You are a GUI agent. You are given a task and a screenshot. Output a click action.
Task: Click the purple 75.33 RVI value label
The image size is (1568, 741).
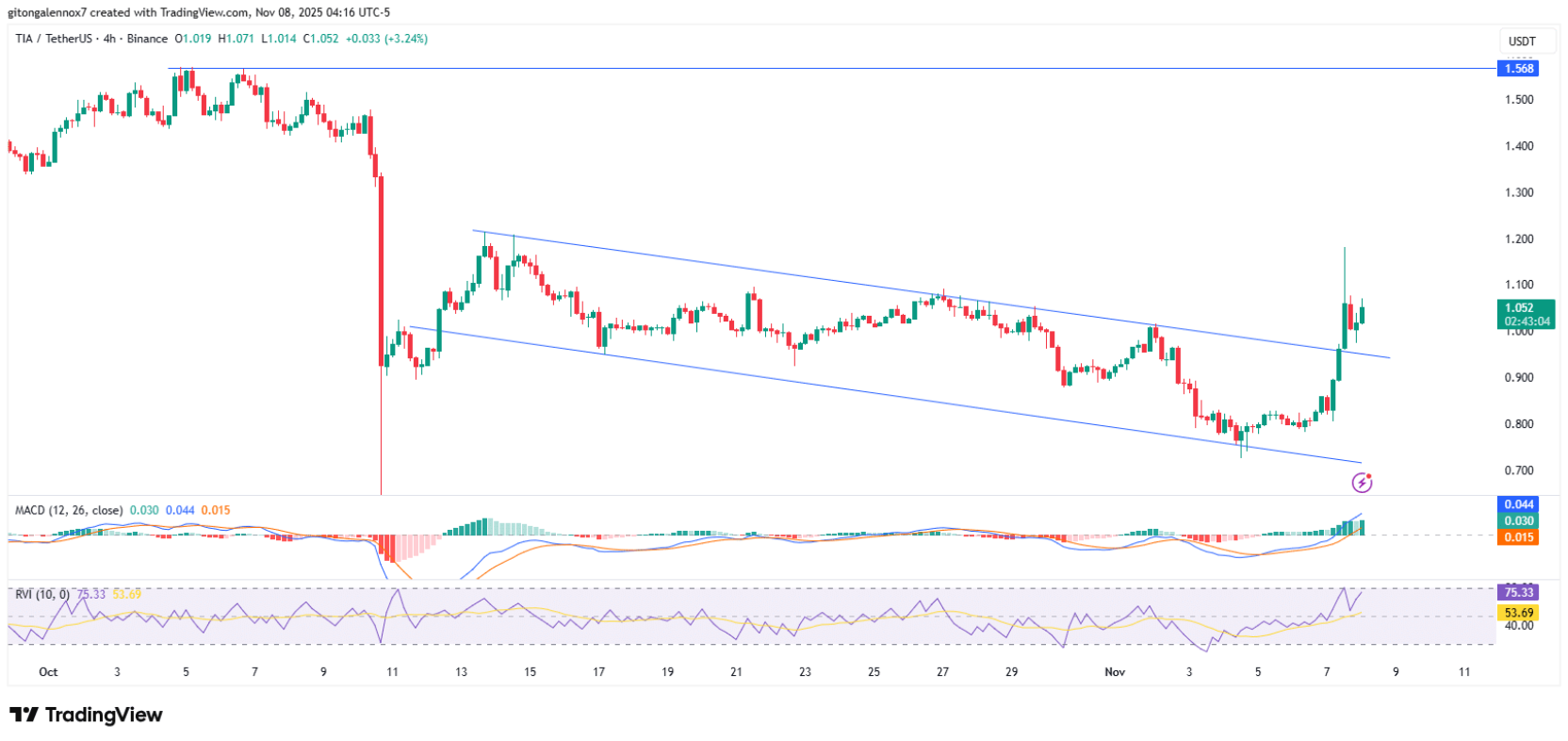(1519, 592)
